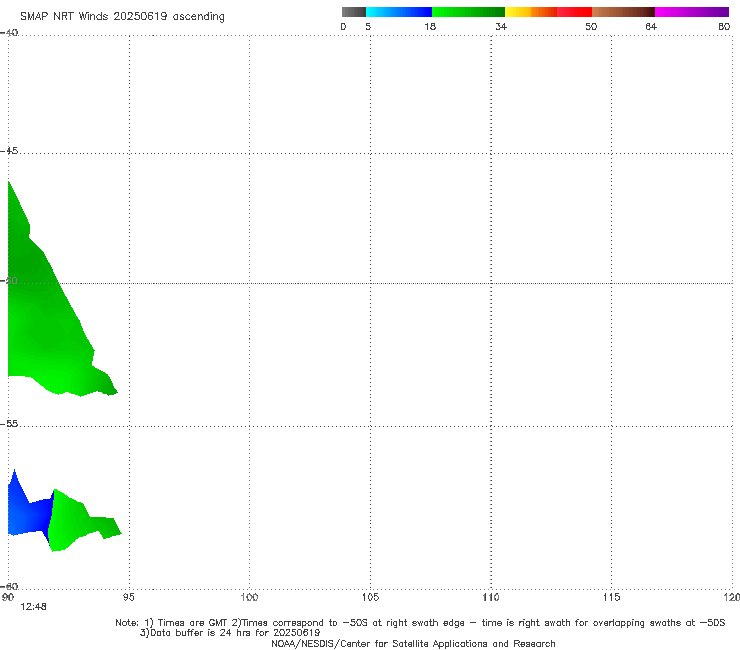Click the magenta-purple 64-80 color bar segment
Screen dimensions: 740x650
coord(692,12)
